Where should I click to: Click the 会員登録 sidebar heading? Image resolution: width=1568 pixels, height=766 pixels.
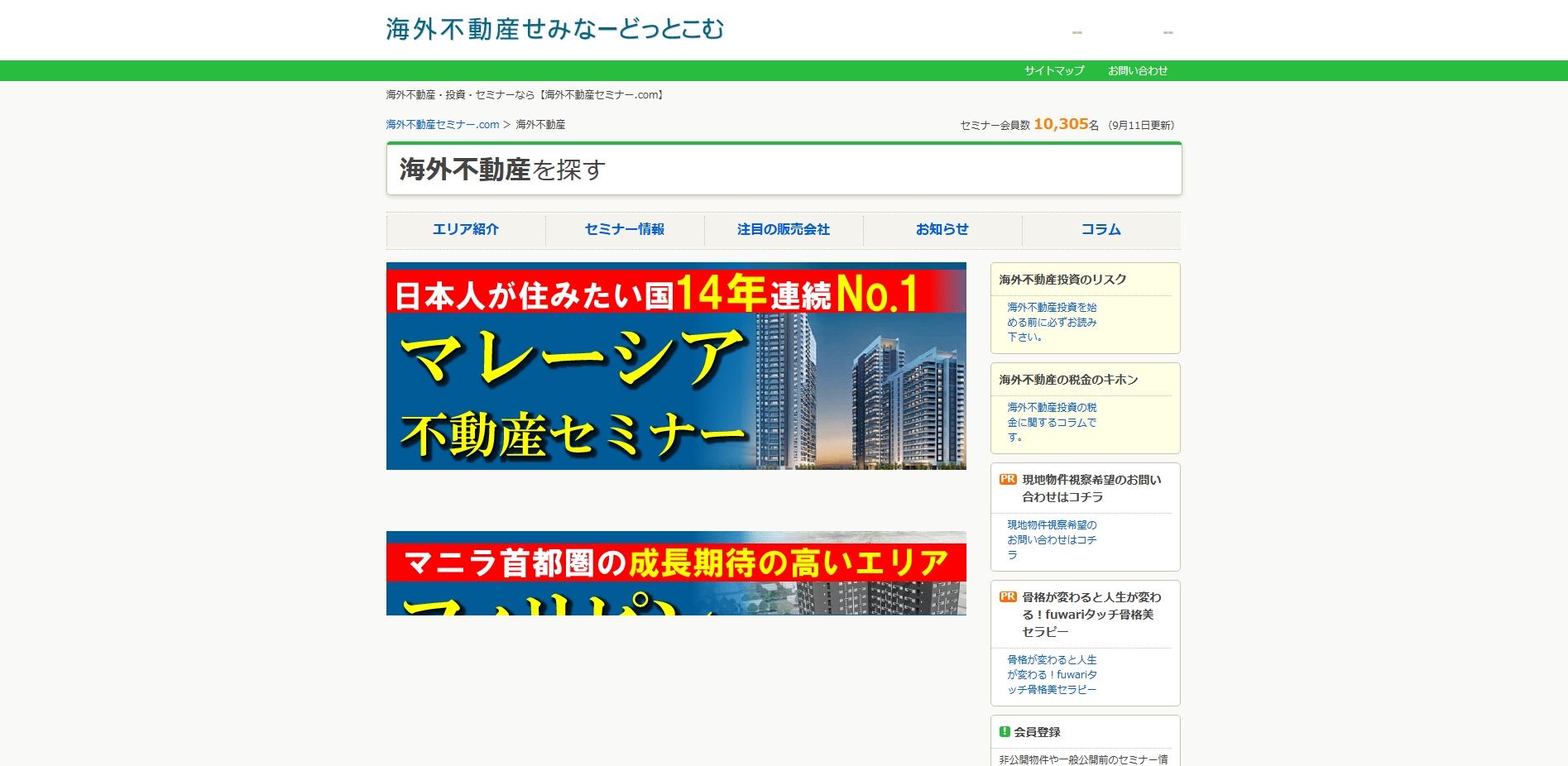pyautogui.click(x=1037, y=732)
